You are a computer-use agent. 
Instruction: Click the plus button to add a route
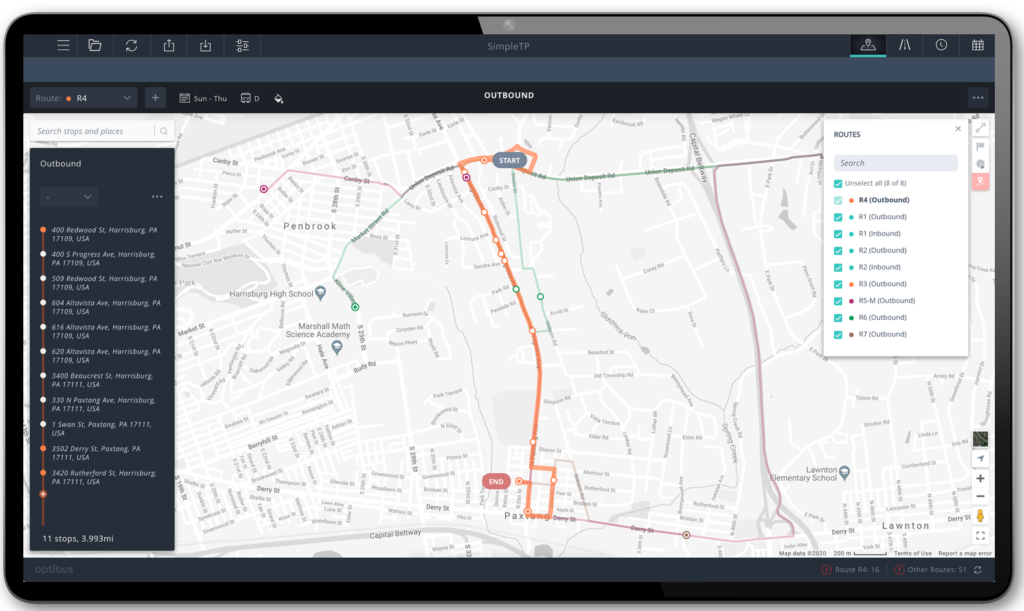[x=155, y=97]
